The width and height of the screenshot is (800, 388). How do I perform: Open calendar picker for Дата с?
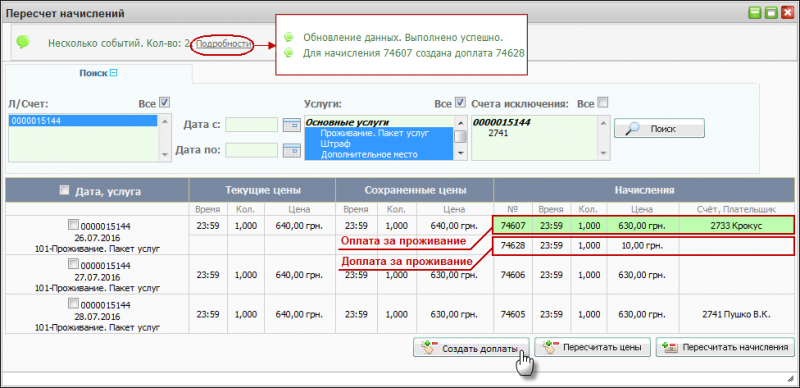tap(292, 125)
